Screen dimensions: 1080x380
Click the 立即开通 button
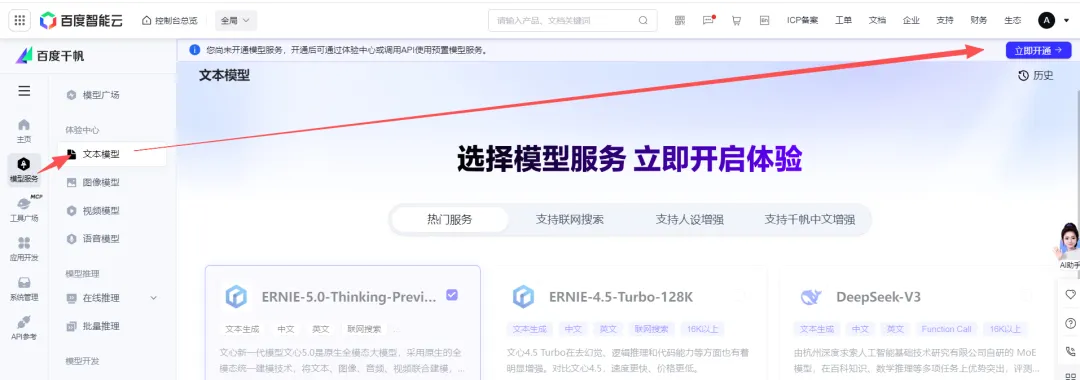point(1038,50)
